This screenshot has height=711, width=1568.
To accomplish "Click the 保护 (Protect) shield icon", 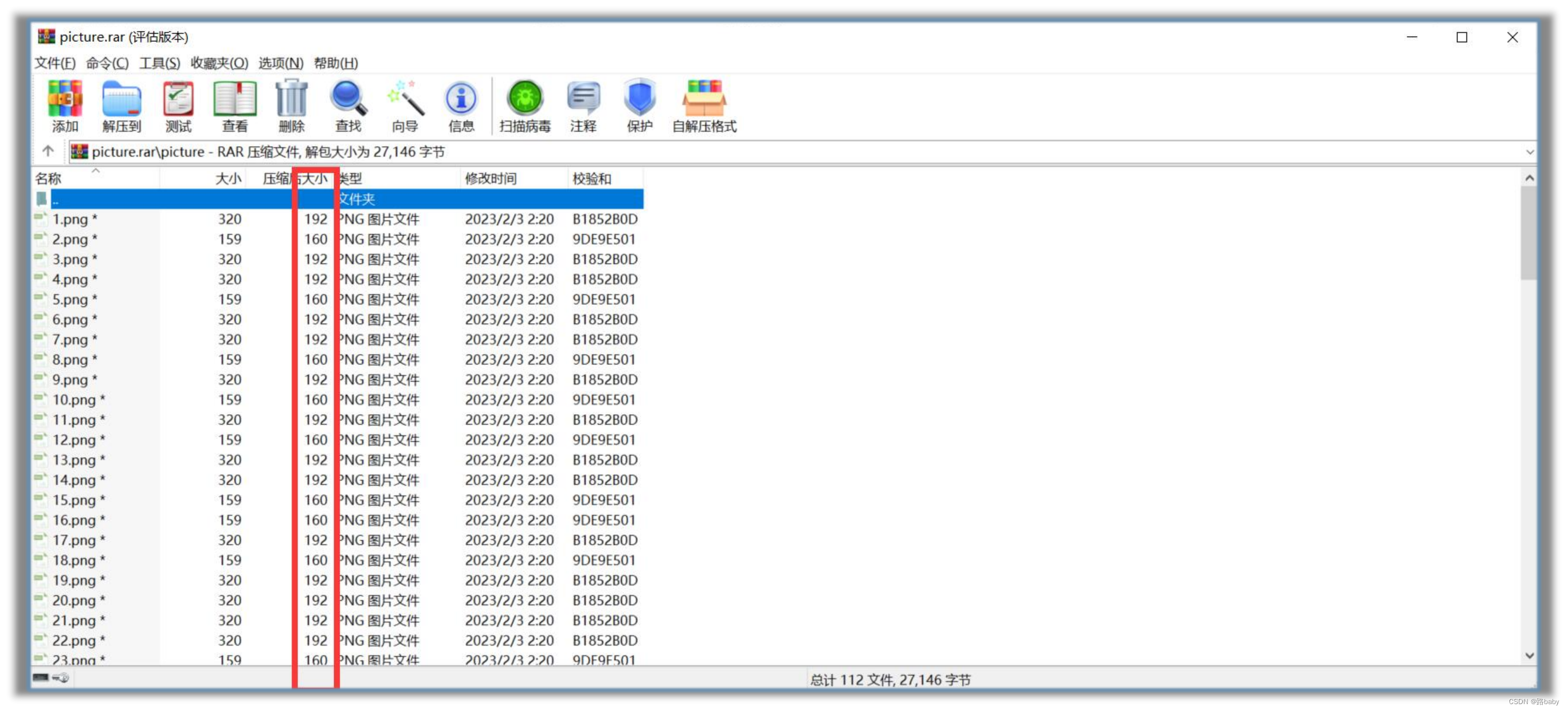I will click(x=639, y=99).
